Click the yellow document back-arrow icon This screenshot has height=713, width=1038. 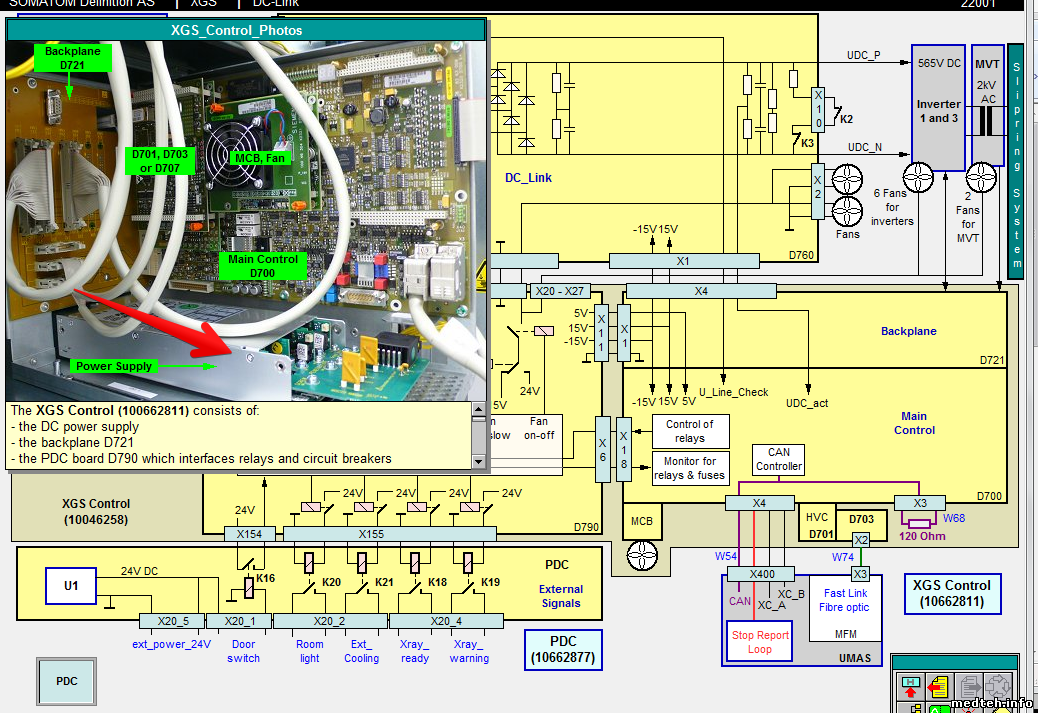point(938,688)
